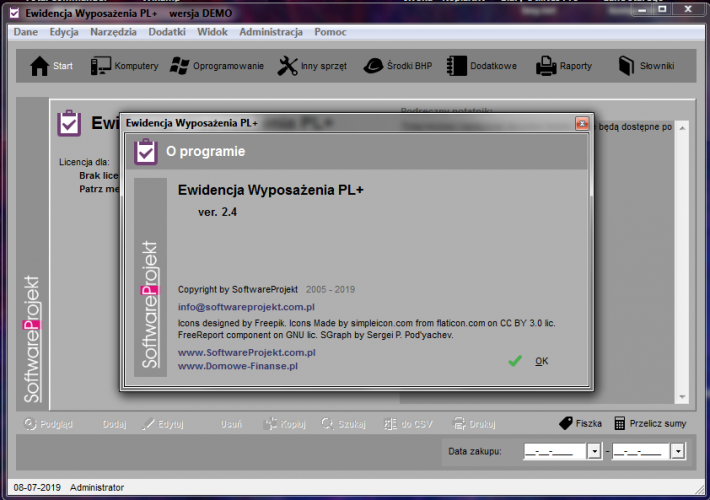Click Copyright by SoftwareProjekt text
Image resolution: width=710 pixels, height=500 pixels.
pos(238,290)
